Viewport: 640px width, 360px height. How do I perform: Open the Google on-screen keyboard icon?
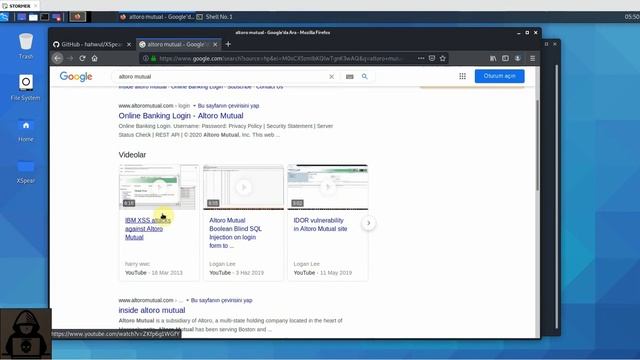349,76
